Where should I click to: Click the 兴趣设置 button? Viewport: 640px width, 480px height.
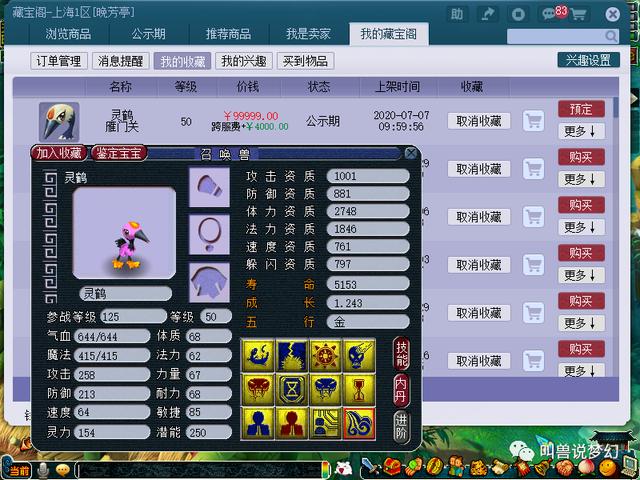588,60
